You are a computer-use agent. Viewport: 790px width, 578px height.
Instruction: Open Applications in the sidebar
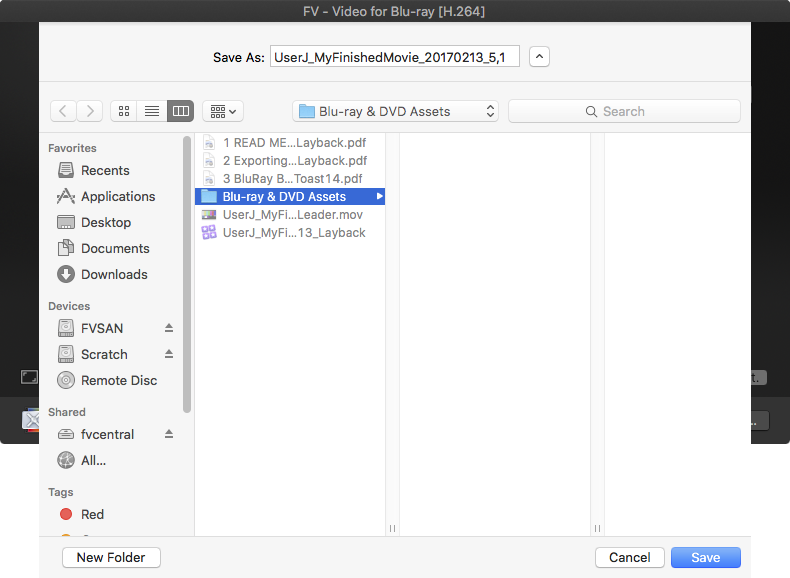click(118, 197)
